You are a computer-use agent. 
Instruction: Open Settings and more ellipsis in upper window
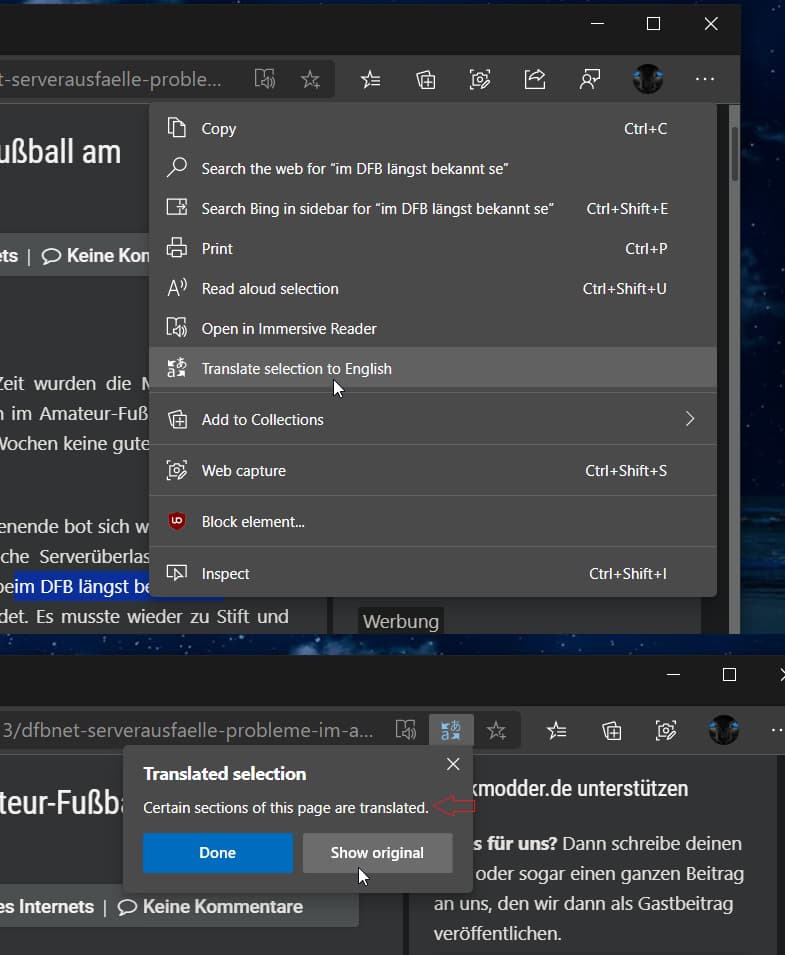[705, 79]
